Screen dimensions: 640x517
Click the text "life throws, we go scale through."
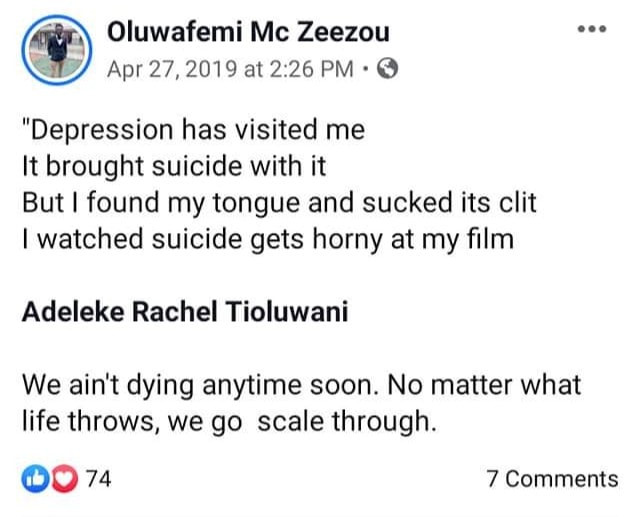tap(229, 420)
